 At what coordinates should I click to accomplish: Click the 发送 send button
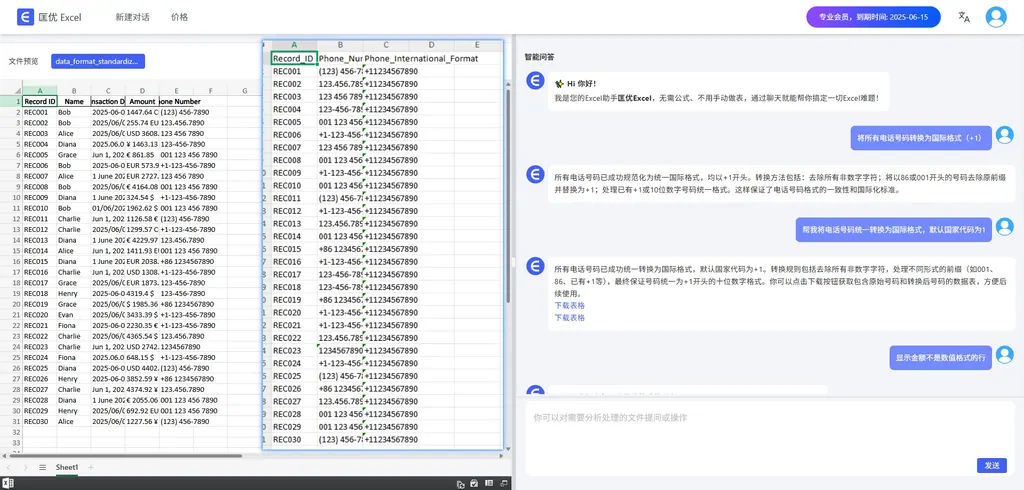pyautogui.click(x=990, y=465)
